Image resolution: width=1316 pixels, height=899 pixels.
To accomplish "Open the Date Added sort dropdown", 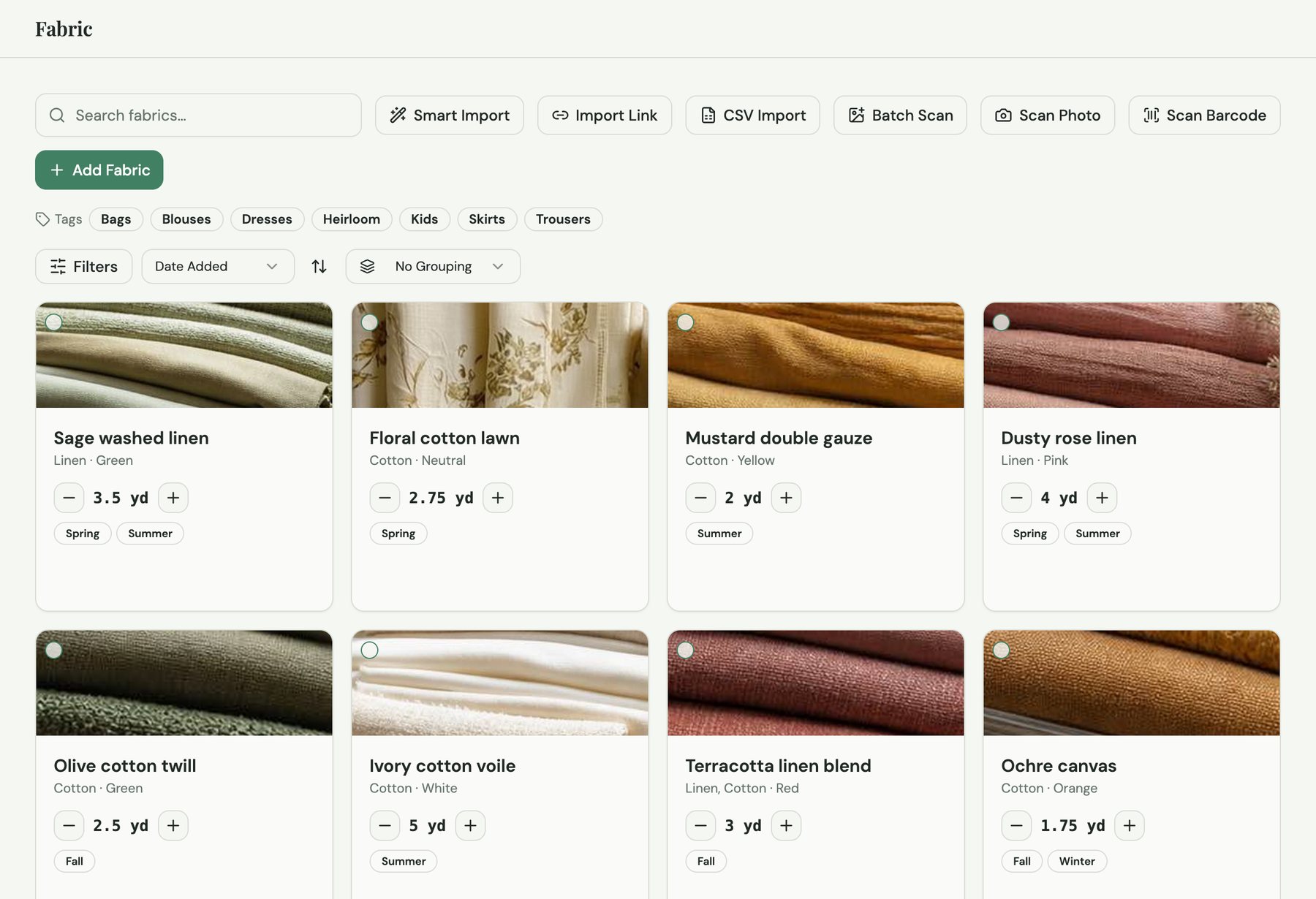I will click(x=218, y=267).
